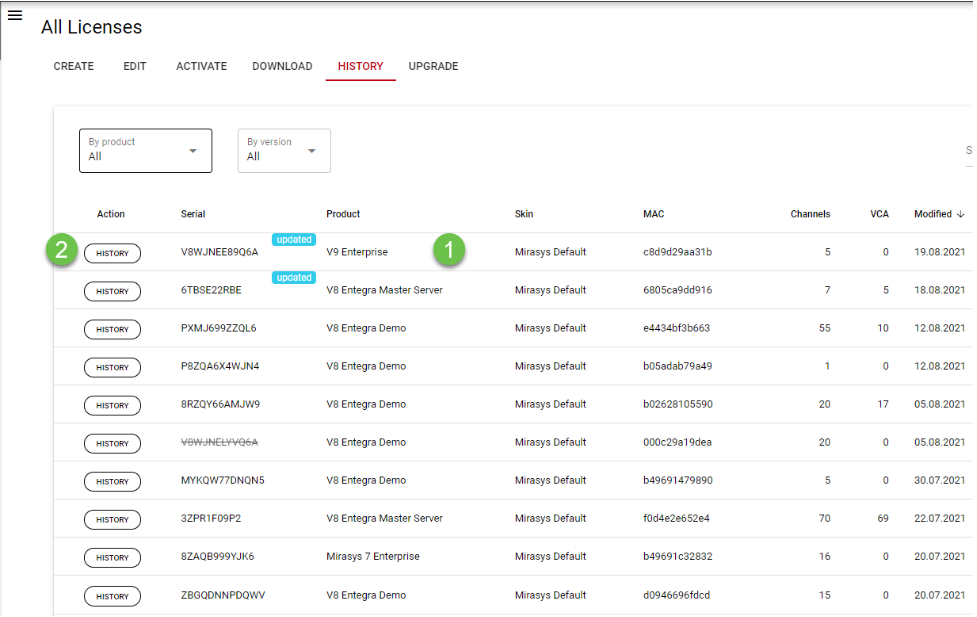The width and height of the screenshot is (977, 617).
Task: View history for serial V8WJNEE89Q6A
Action: (112, 253)
